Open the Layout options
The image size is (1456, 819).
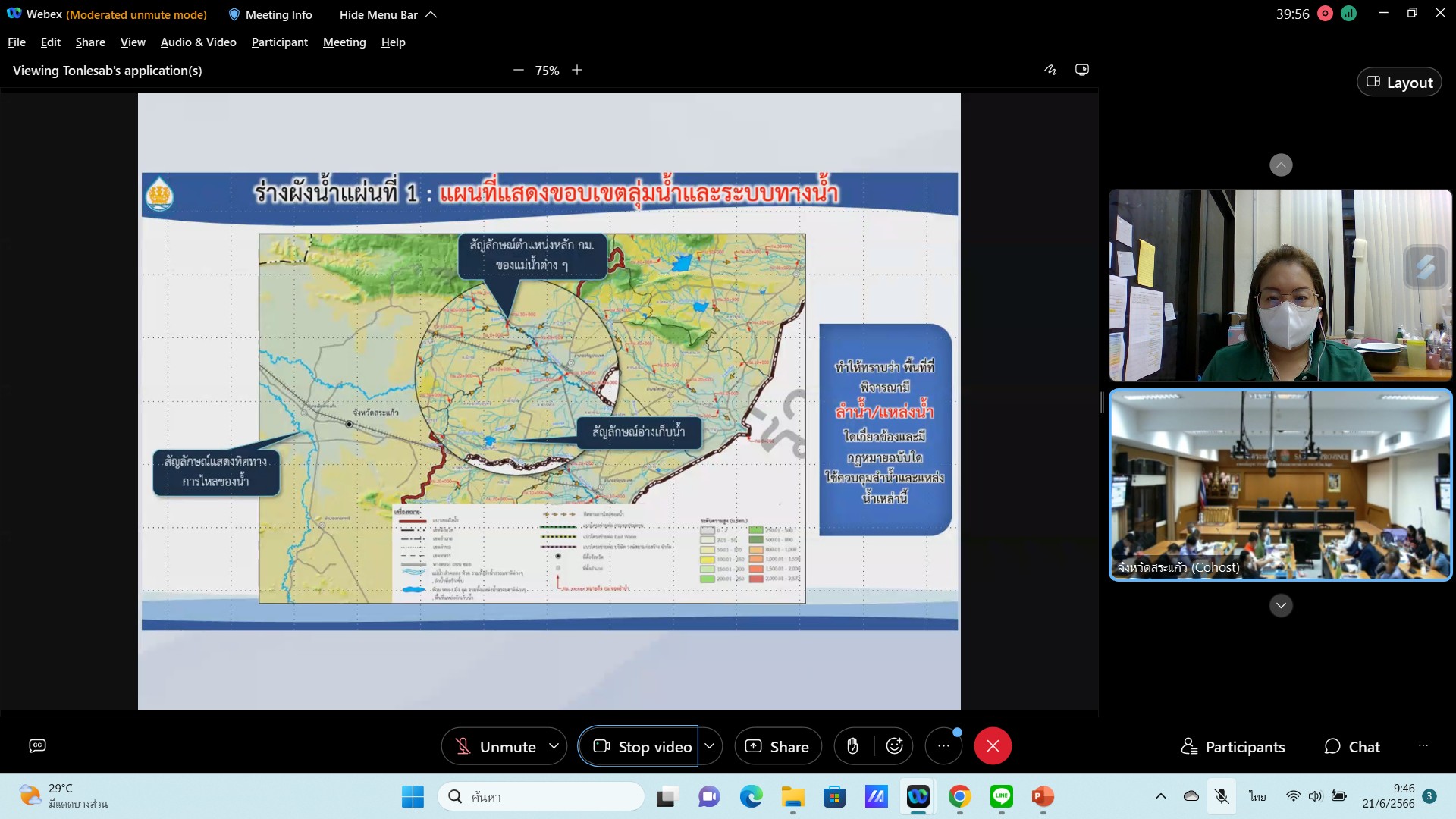point(1399,82)
